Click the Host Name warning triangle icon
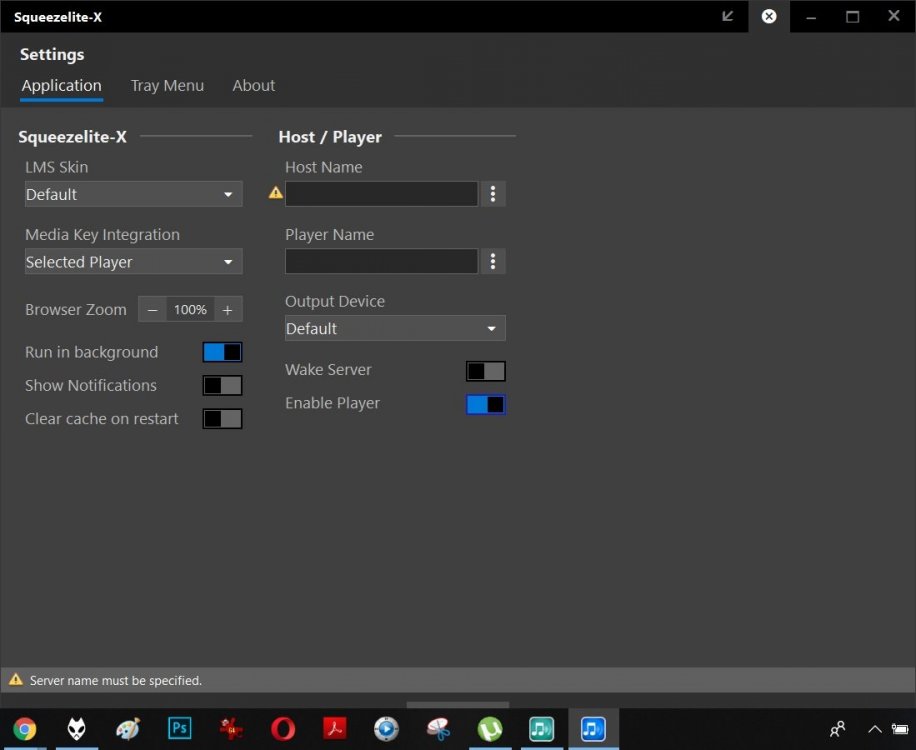The width and height of the screenshot is (916, 750). point(276,193)
